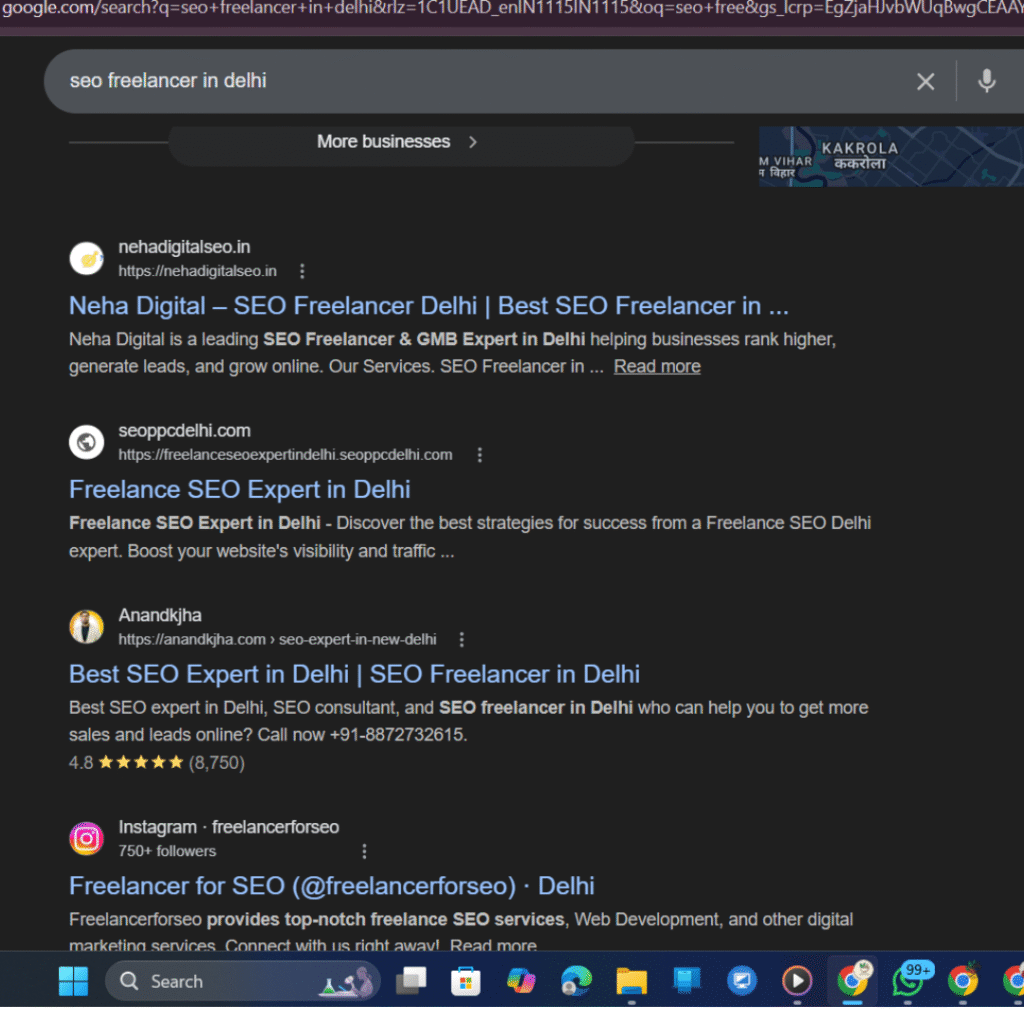Click the Kakrola map thumbnail

890,156
